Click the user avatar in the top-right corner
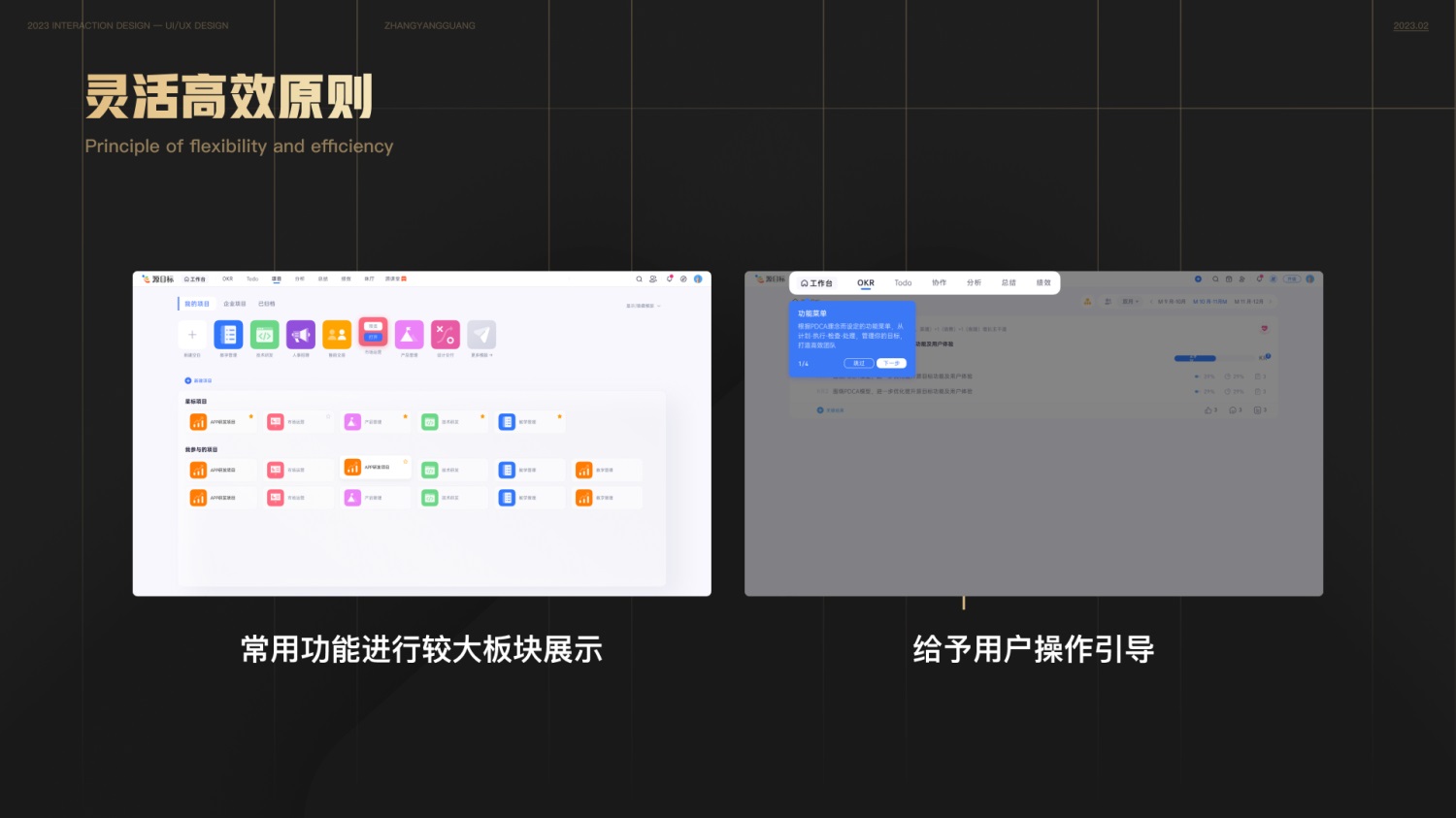 pos(698,278)
